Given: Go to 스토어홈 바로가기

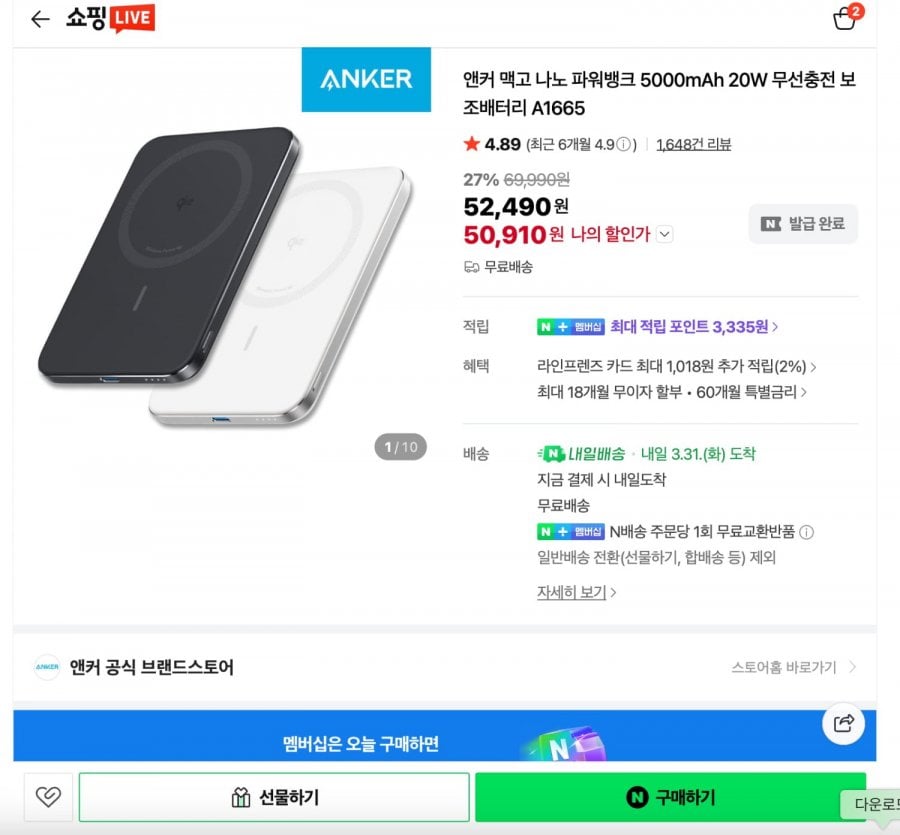Looking at the screenshot, I should pyautogui.click(x=794, y=667).
